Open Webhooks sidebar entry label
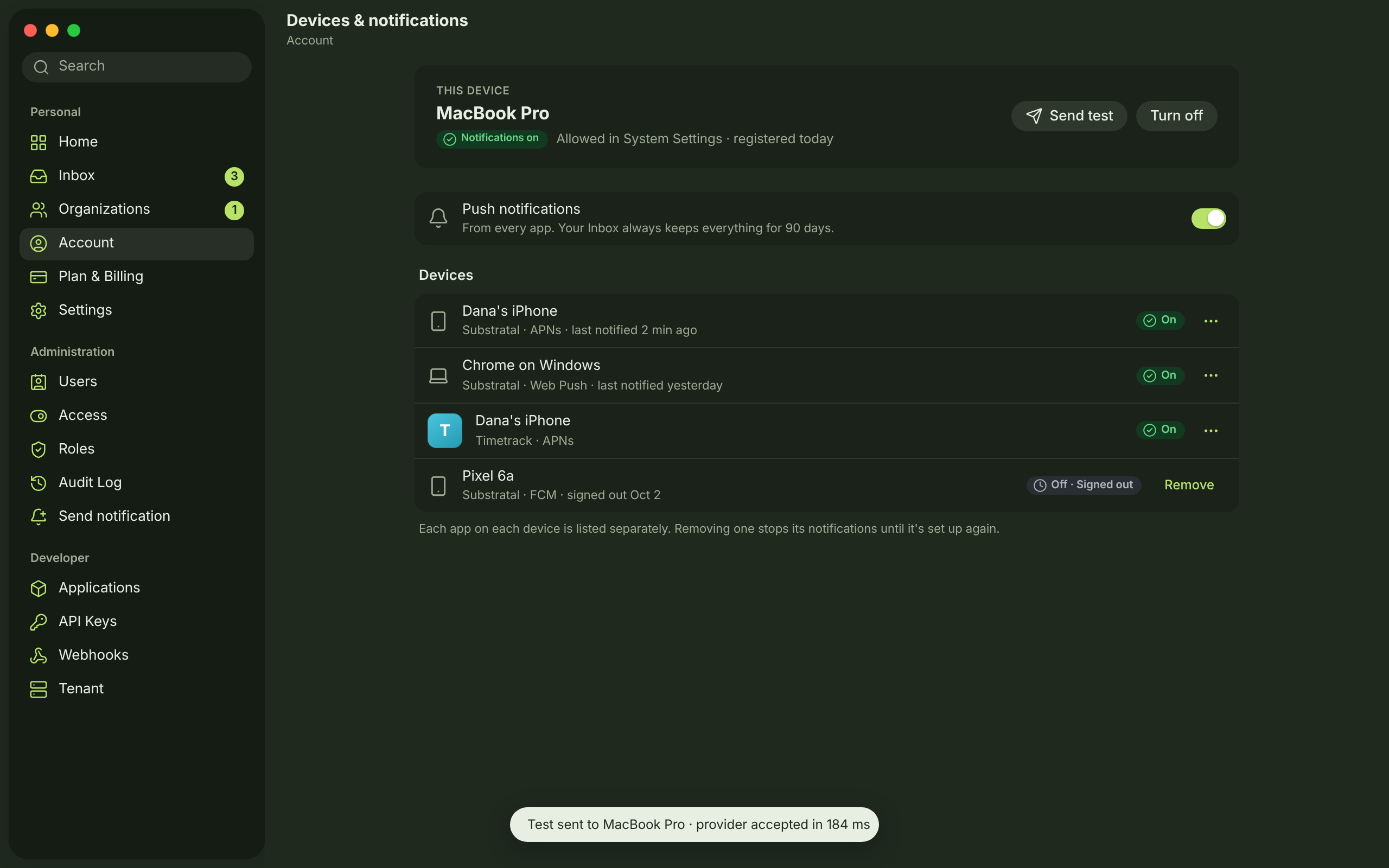This screenshot has width=1389, height=868. pyautogui.click(x=93, y=655)
